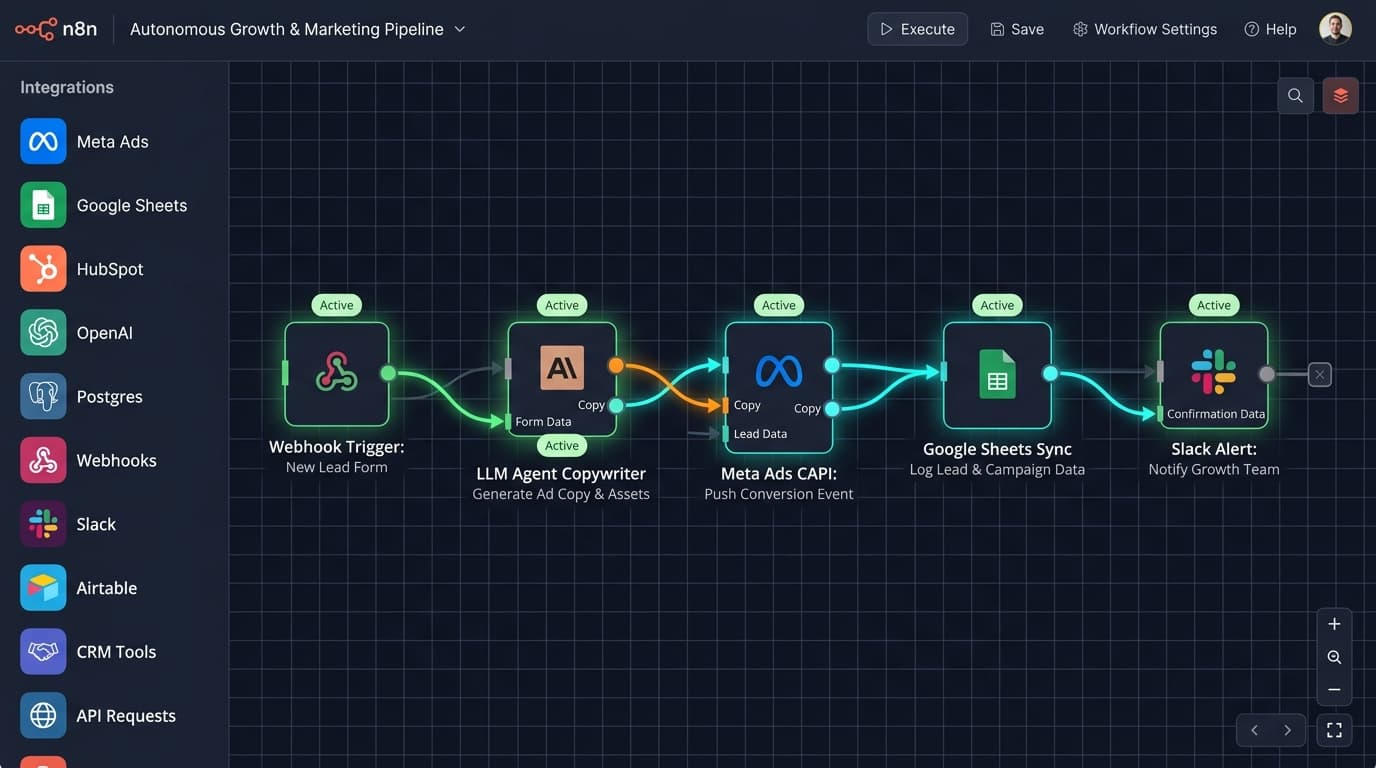Fit canvas to view fullscreen icon
1376x768 pixels.
click(1334, 730)
